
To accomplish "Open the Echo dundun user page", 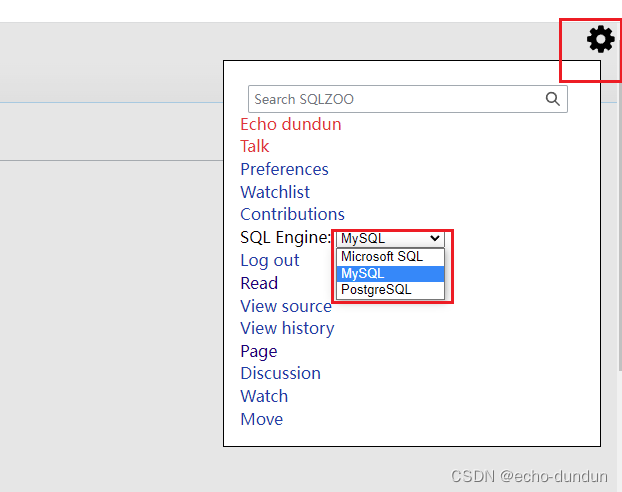I will 291,124.
